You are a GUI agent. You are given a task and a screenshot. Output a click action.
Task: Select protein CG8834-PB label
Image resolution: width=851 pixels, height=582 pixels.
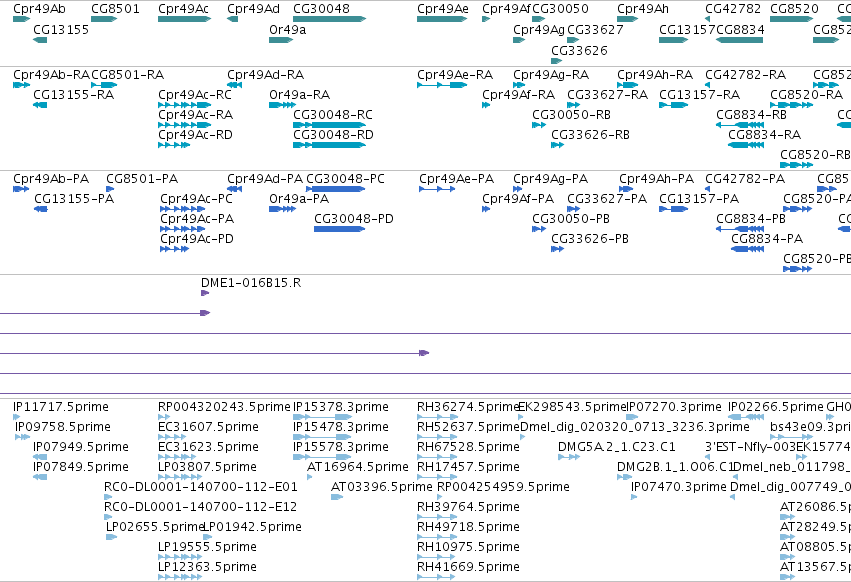[x=751, y=219]
